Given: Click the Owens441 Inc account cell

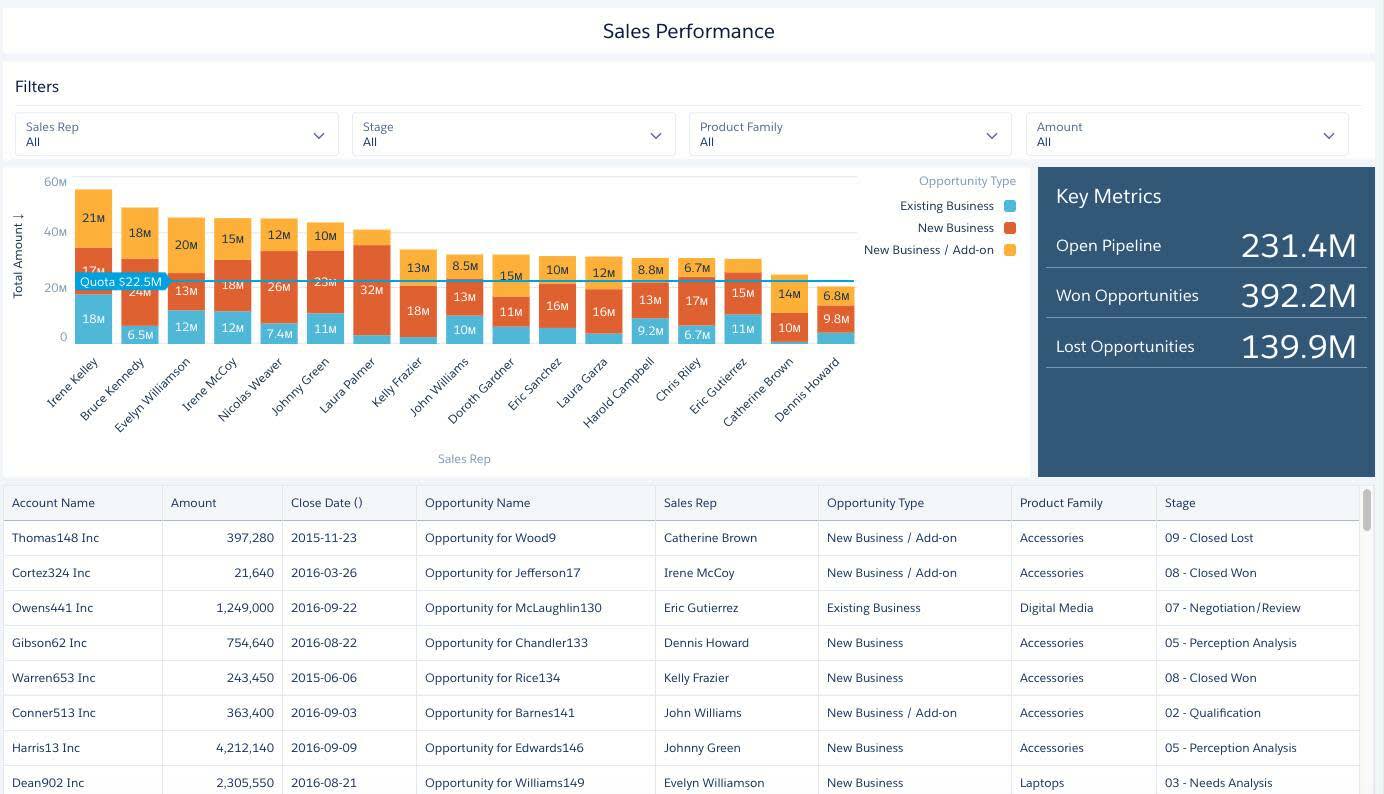Looking at the screenshot, I should point(83,608).
